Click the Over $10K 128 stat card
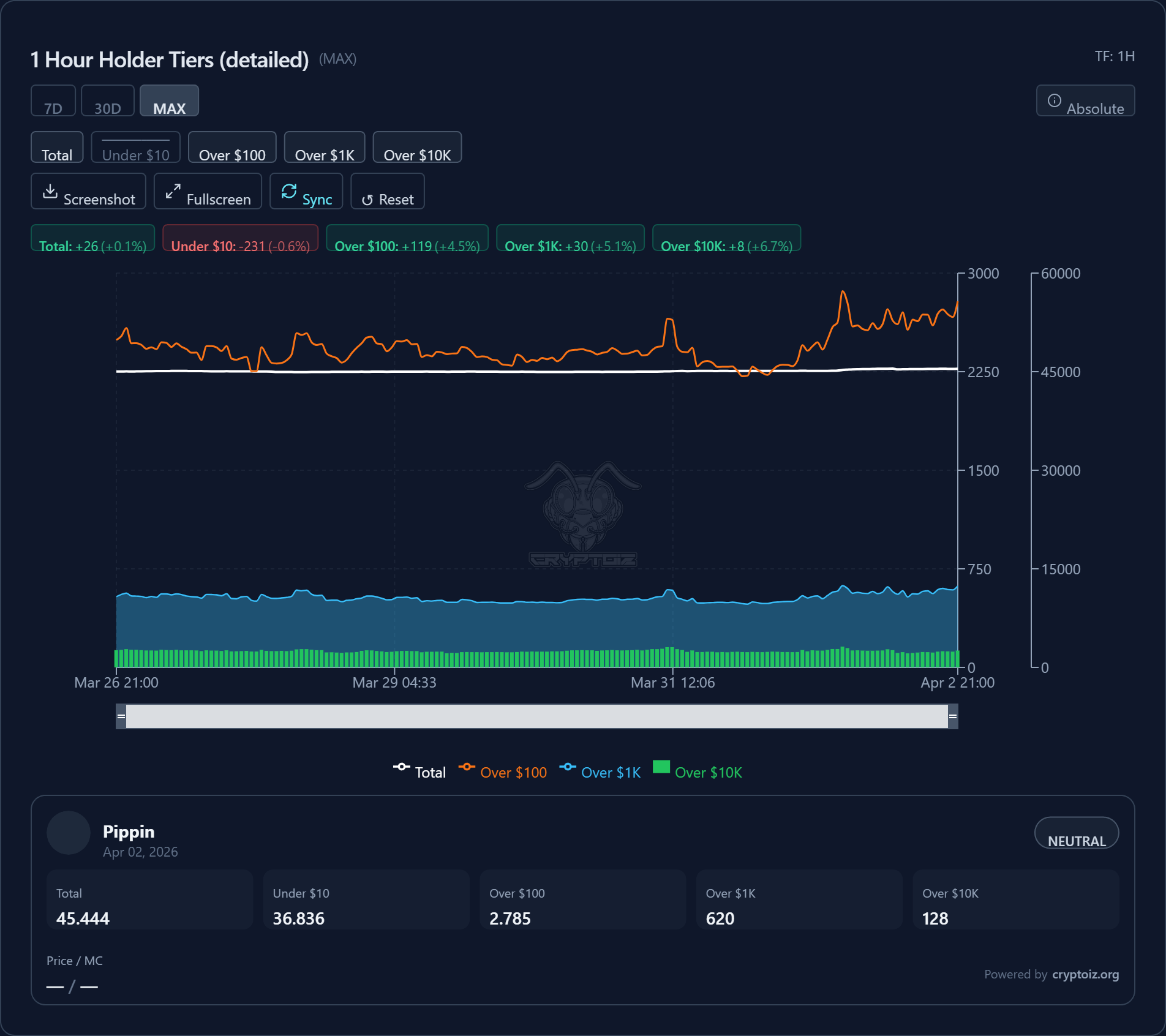Screen dimensions: 1166x1036 tap(1016, 899)
